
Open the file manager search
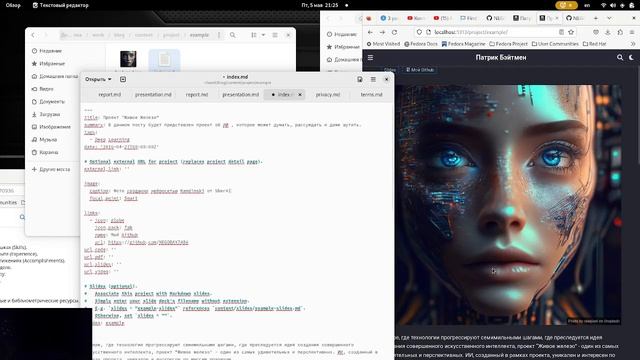point(233,35)
